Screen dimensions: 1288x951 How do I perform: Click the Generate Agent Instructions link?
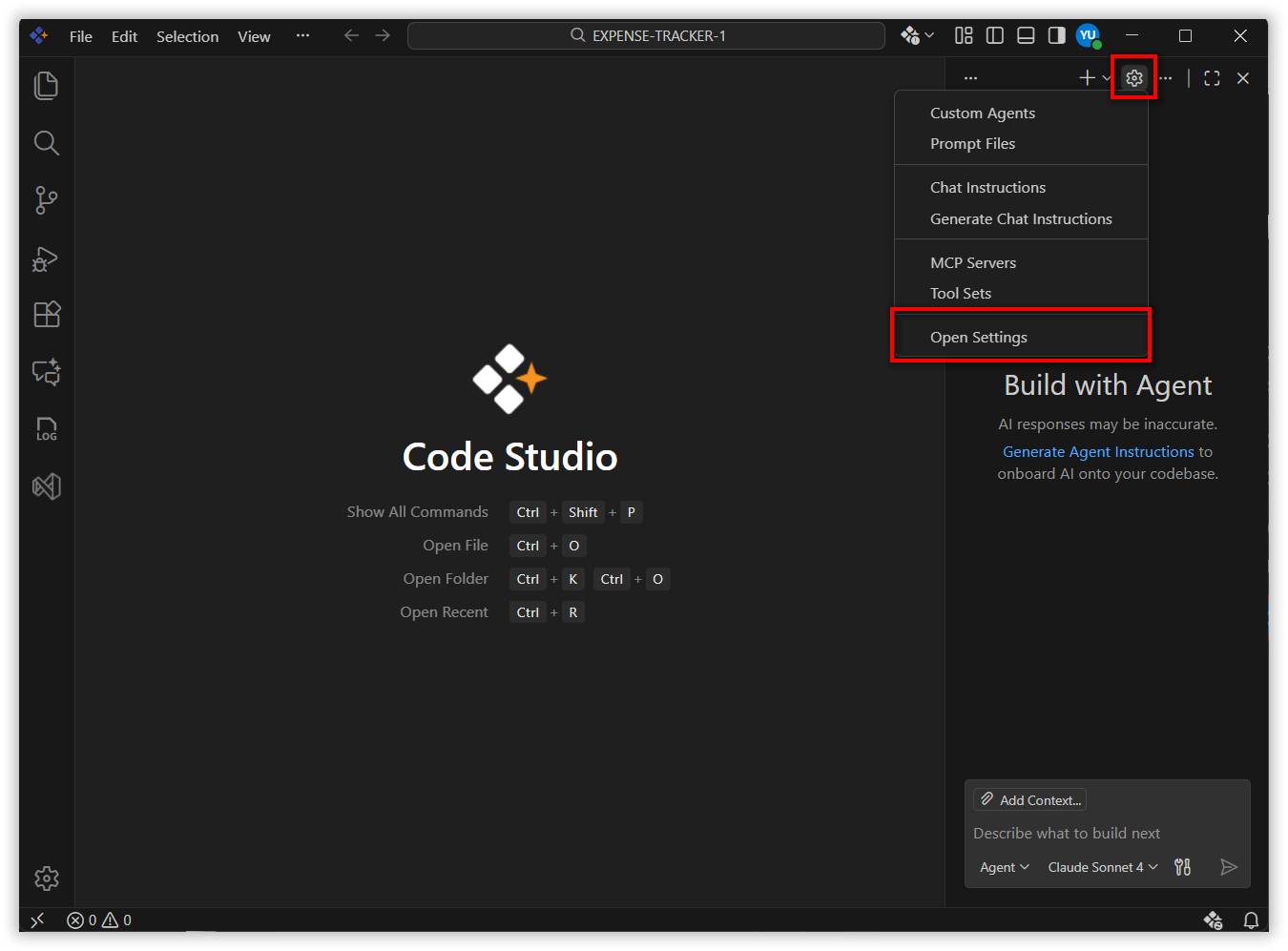click(x=1098, y=452)
